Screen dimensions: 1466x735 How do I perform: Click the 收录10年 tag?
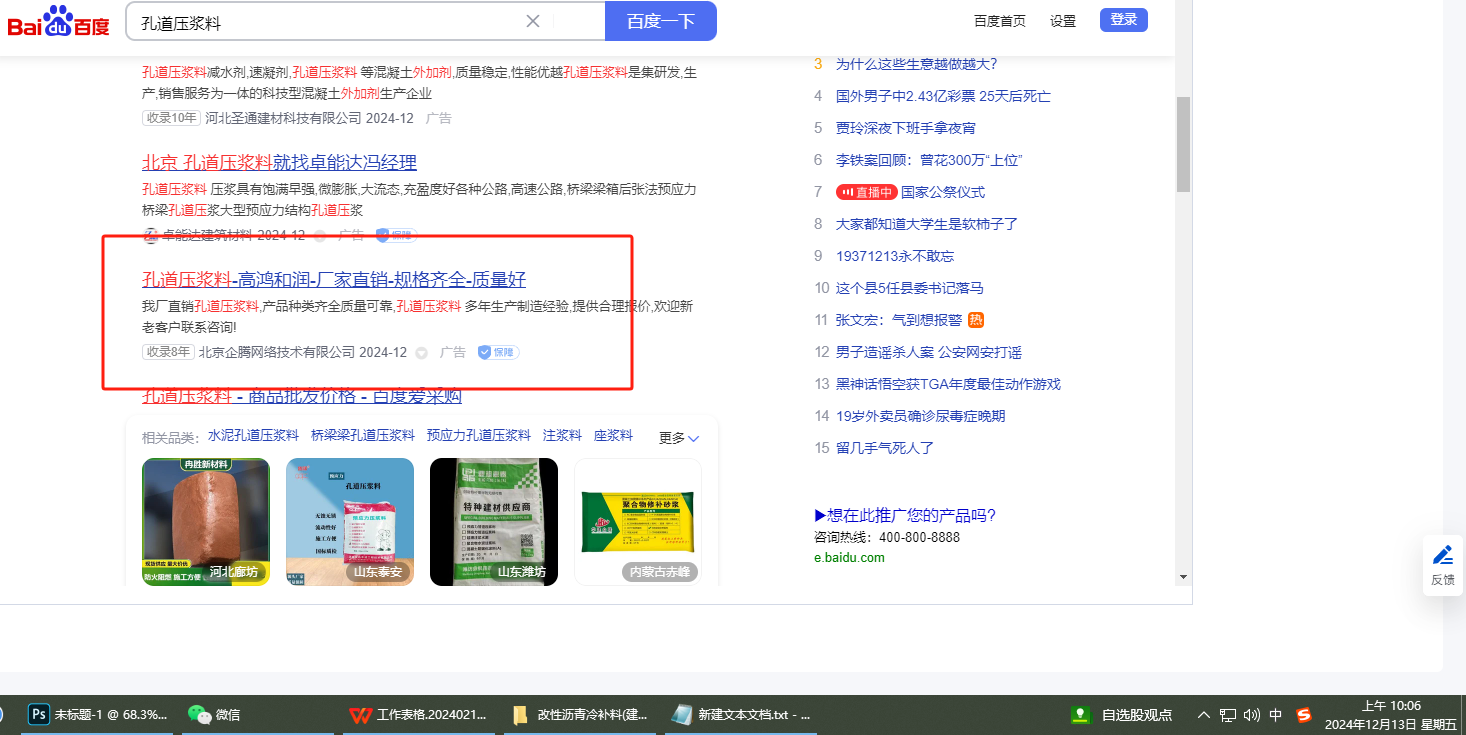[171, 118]
